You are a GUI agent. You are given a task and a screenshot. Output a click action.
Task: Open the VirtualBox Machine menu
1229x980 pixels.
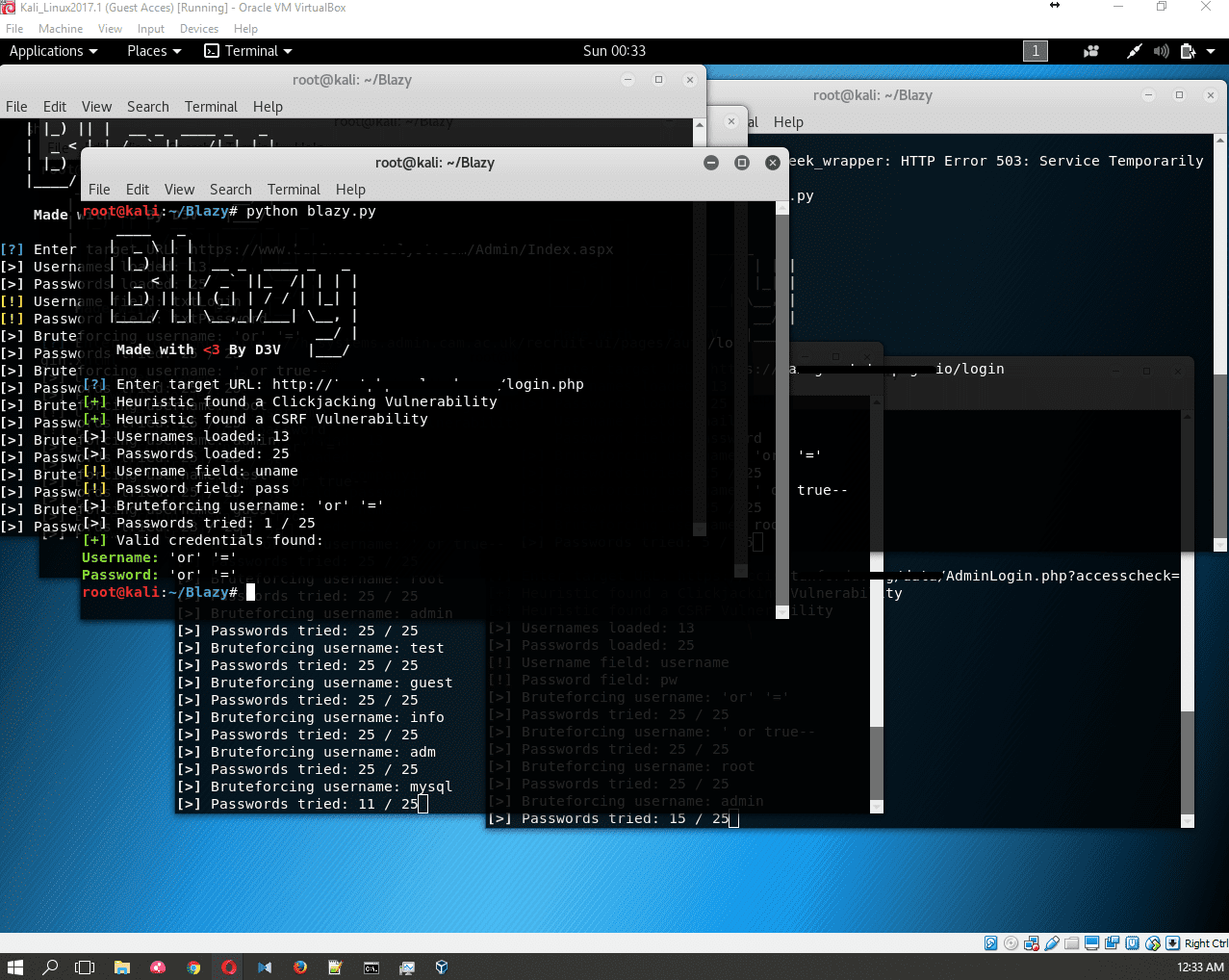(x=61, y=29)
